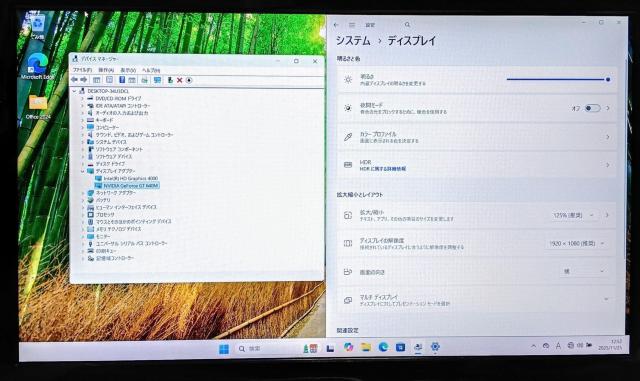Expand キーボード node in device tree
640x381 pixels.
click(82, 120)
